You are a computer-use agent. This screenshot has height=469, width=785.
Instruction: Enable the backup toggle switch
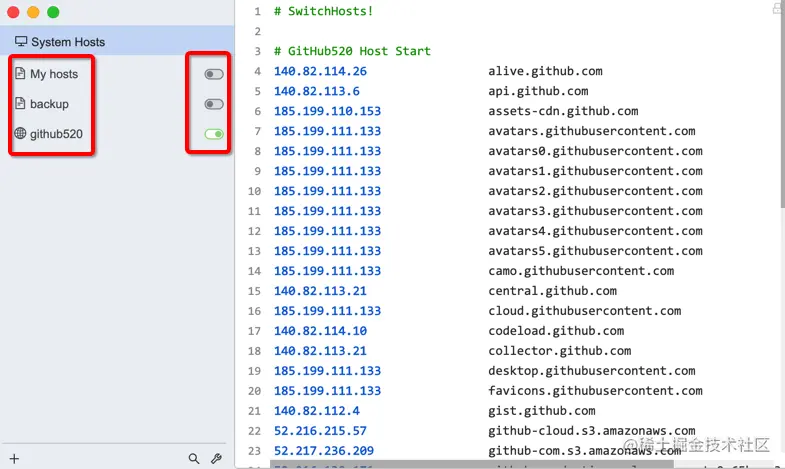pyautogui.click(x=214, y=104)
